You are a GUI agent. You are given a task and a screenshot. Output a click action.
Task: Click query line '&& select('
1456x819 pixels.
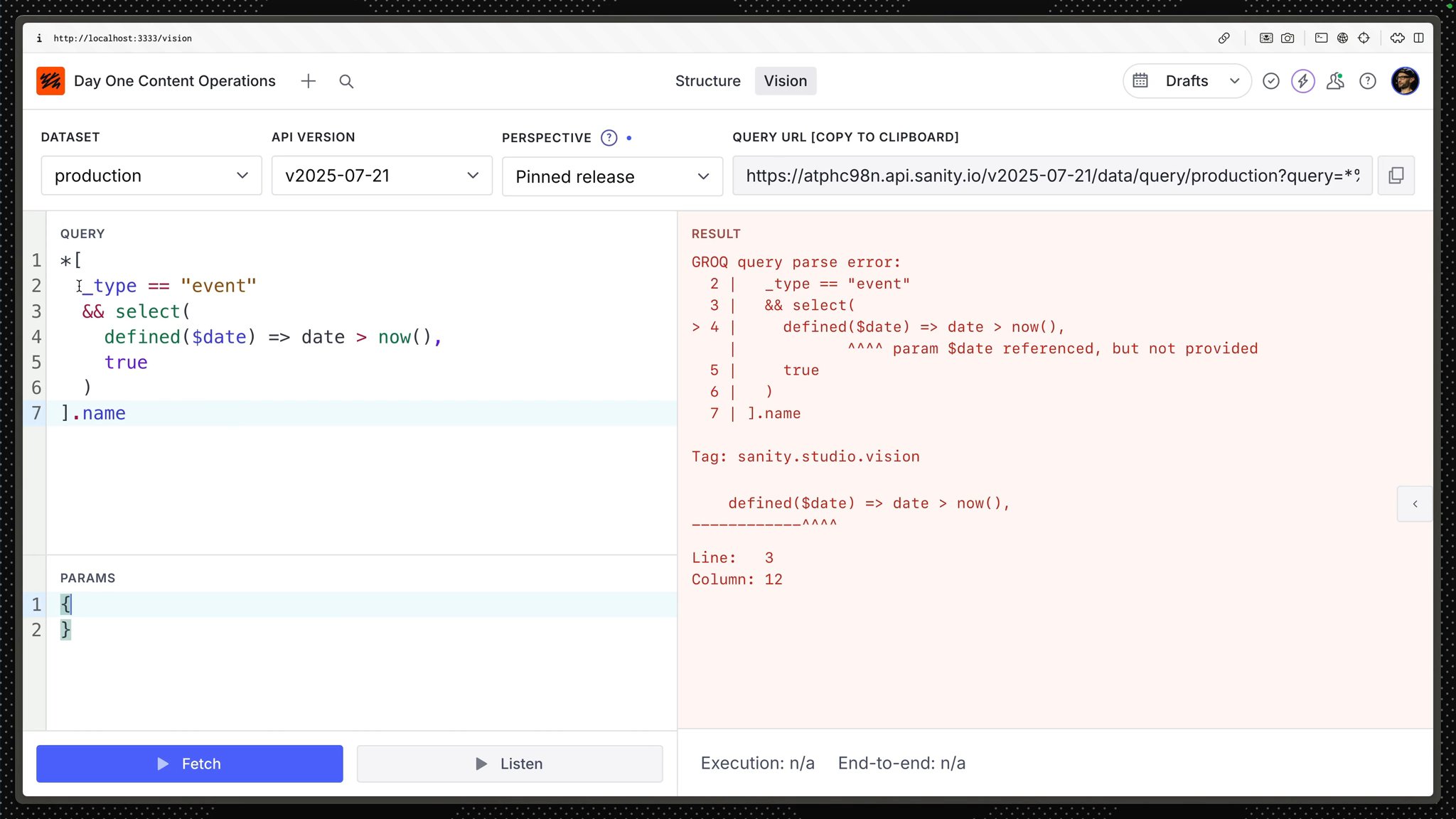pyautogui.click(x=136, y=311)
